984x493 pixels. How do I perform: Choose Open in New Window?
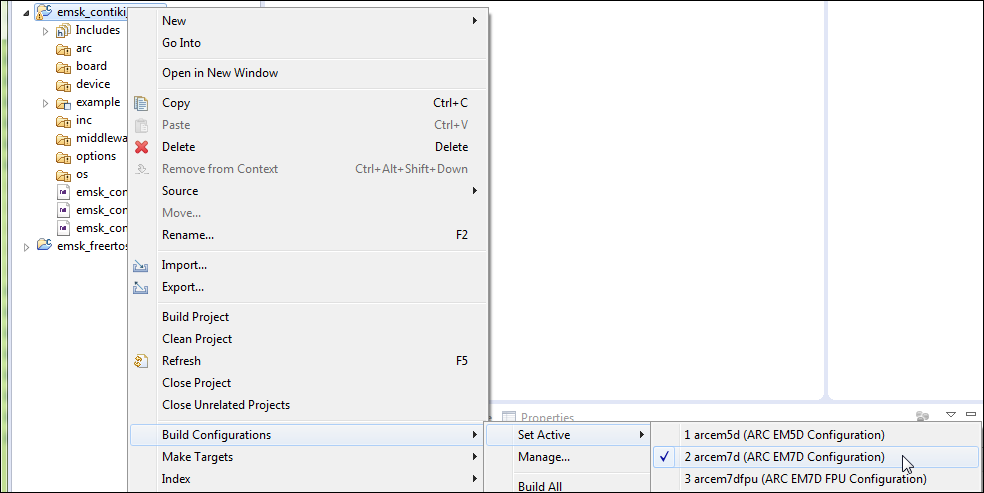[308, 73]
